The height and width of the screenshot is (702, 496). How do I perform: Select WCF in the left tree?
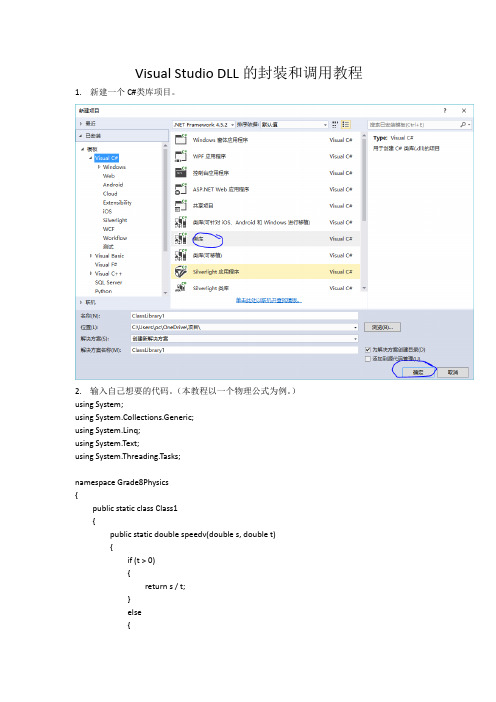click(109, 229)
